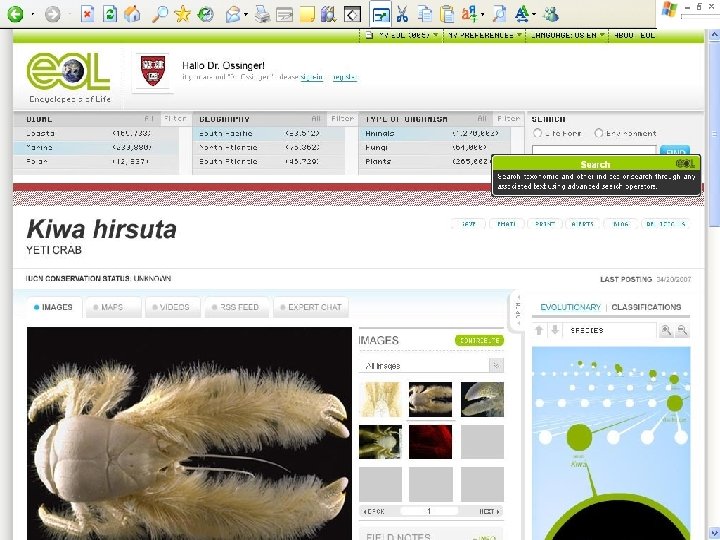Click the translate character toolbar icon
Image resolution: width=720 pixels, height=540 pixels.
[469, 14]
